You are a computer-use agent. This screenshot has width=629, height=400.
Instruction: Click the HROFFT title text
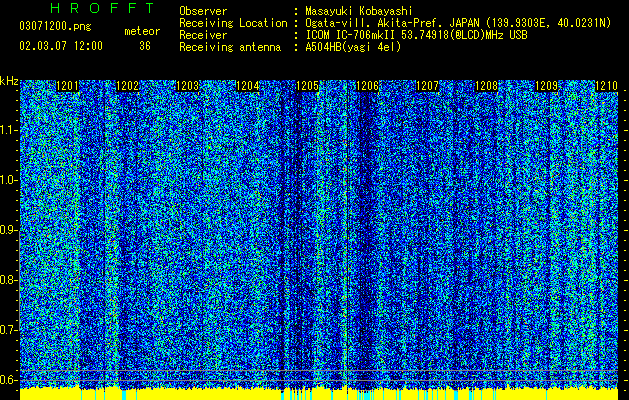click(103, 8)
